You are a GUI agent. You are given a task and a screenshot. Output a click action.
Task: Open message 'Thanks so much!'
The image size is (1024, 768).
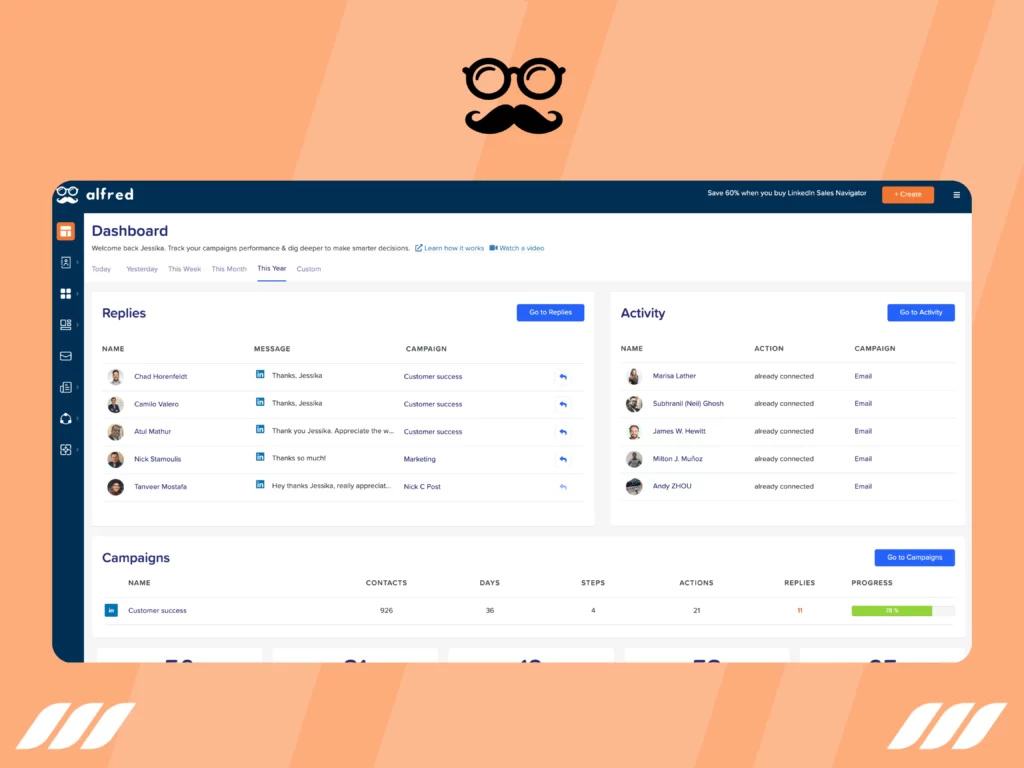tap(298, 458)
